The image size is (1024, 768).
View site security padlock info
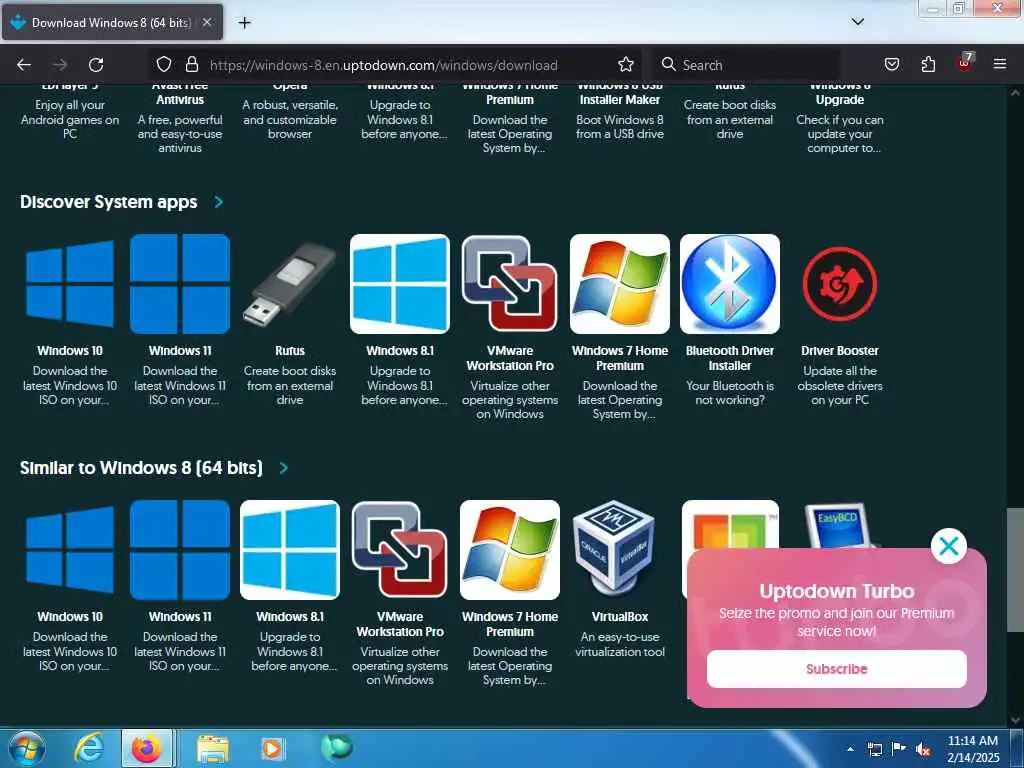click(x=191, y=64)
